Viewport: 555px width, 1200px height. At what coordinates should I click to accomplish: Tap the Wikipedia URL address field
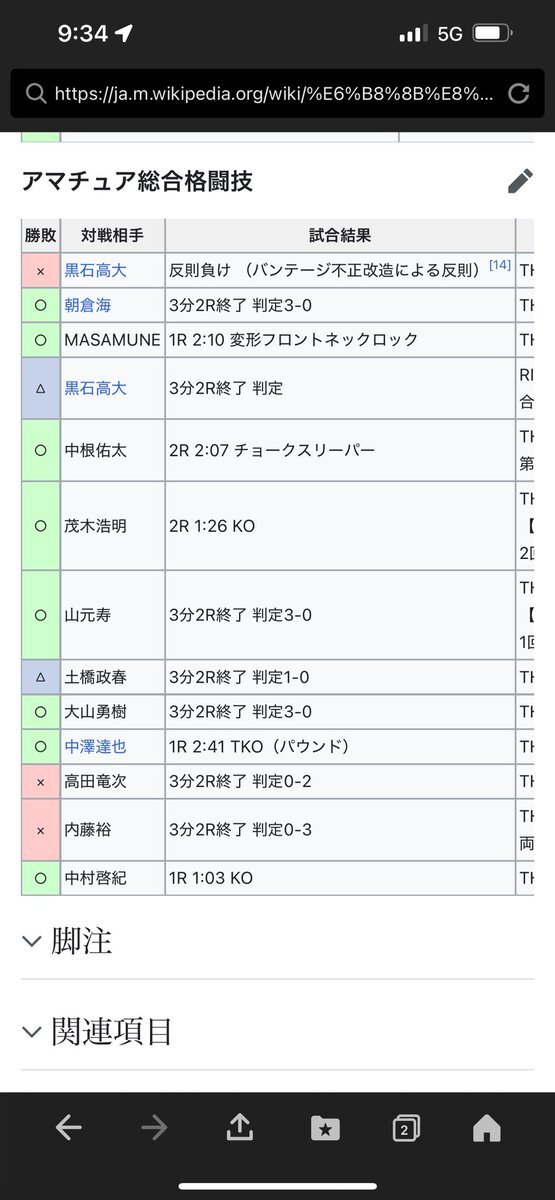point(276,94)
